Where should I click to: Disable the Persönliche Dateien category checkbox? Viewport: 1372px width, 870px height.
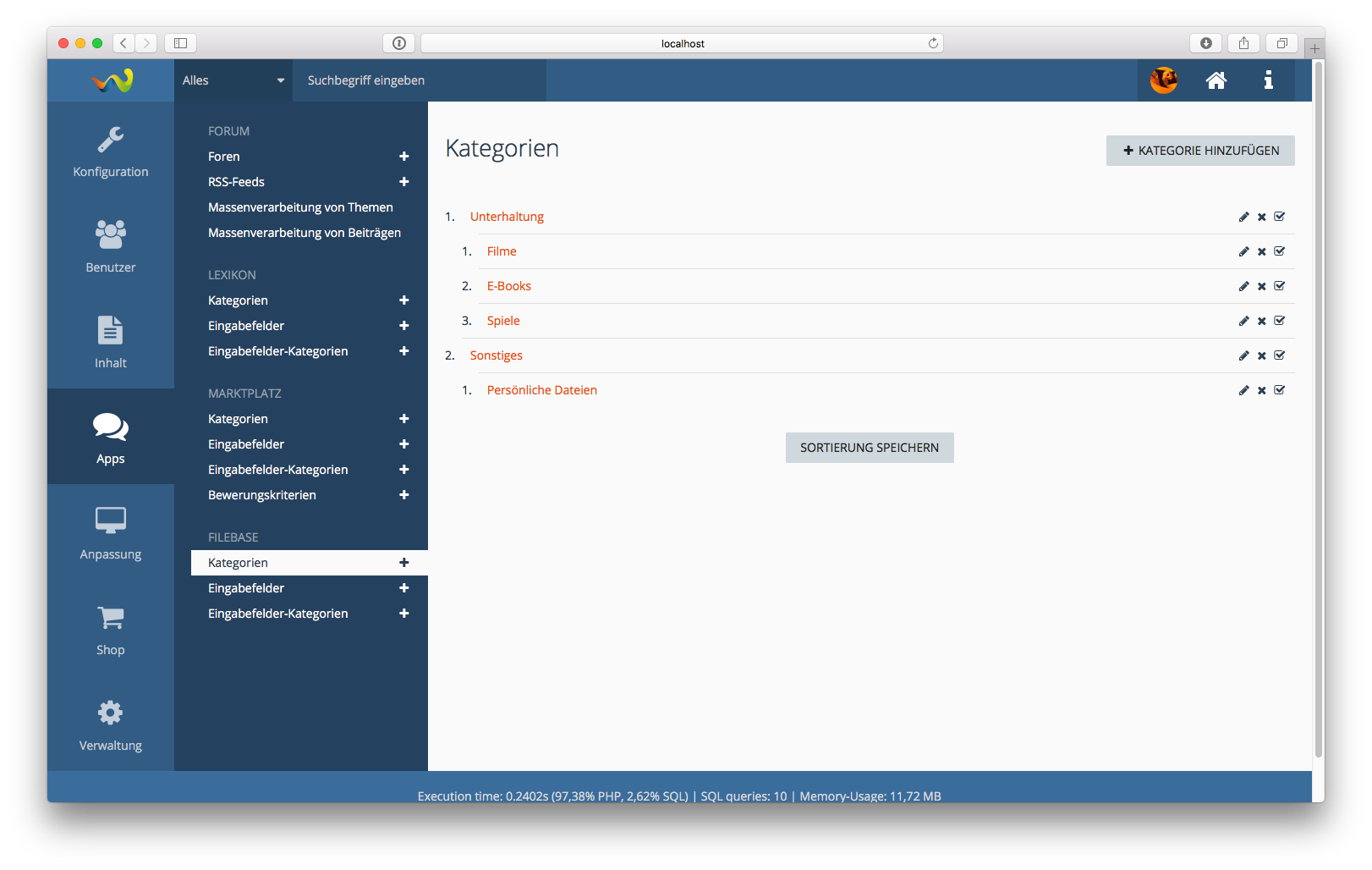1279,390
